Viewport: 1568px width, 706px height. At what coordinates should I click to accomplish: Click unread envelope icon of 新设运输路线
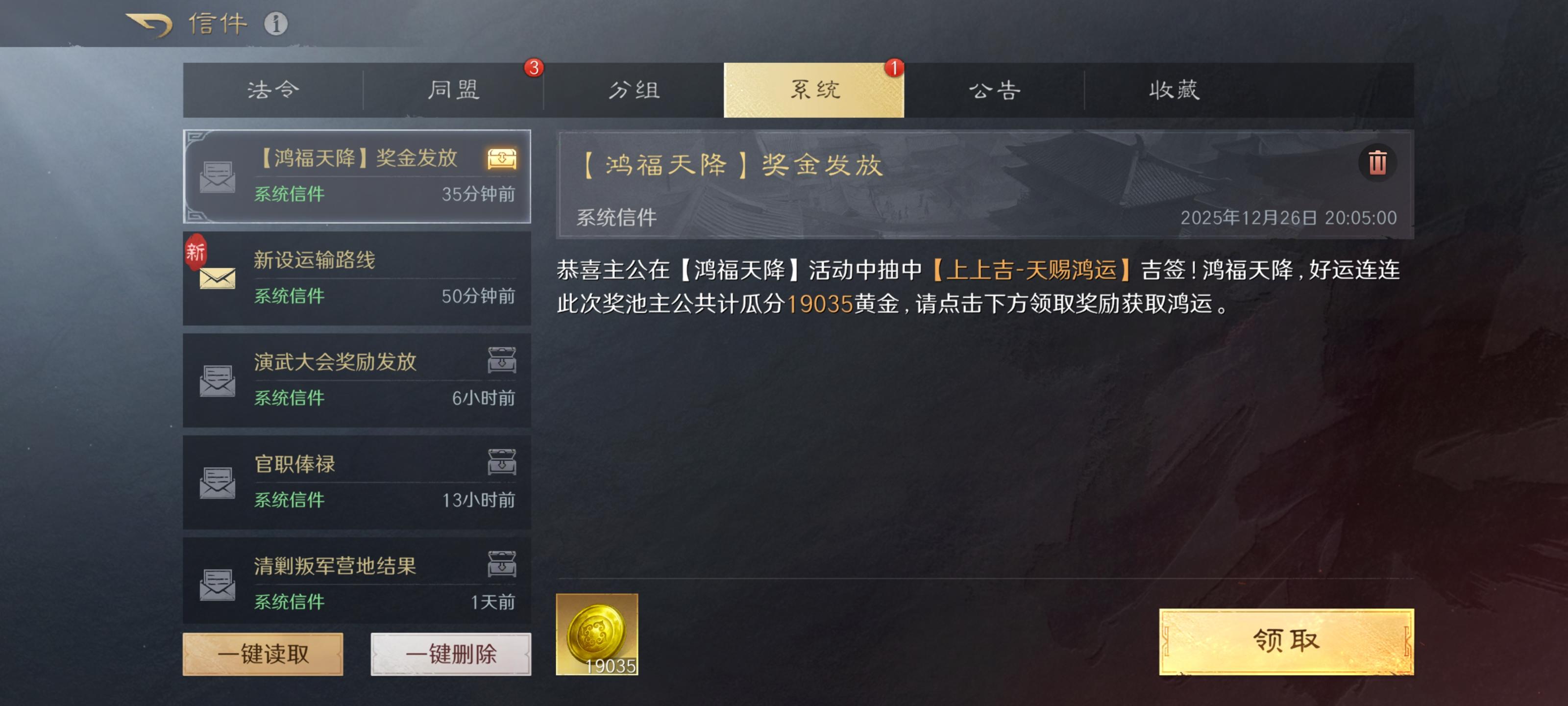[217, 278]
